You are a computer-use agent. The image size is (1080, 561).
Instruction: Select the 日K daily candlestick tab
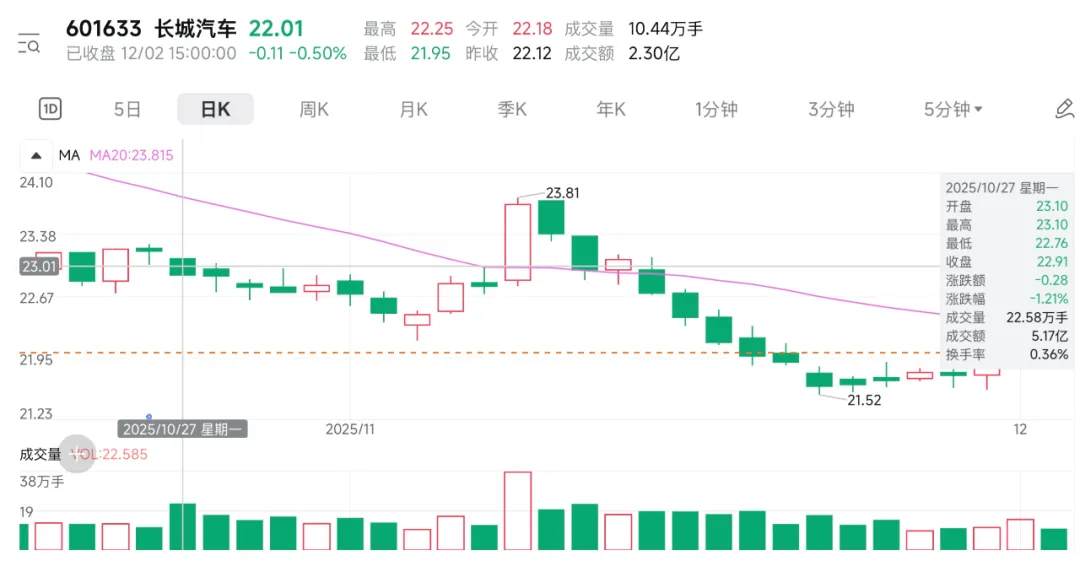[215, 109]
